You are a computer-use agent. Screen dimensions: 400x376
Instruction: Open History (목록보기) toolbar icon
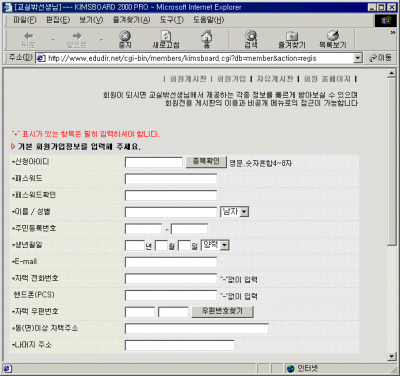click(x=333, y=39)
